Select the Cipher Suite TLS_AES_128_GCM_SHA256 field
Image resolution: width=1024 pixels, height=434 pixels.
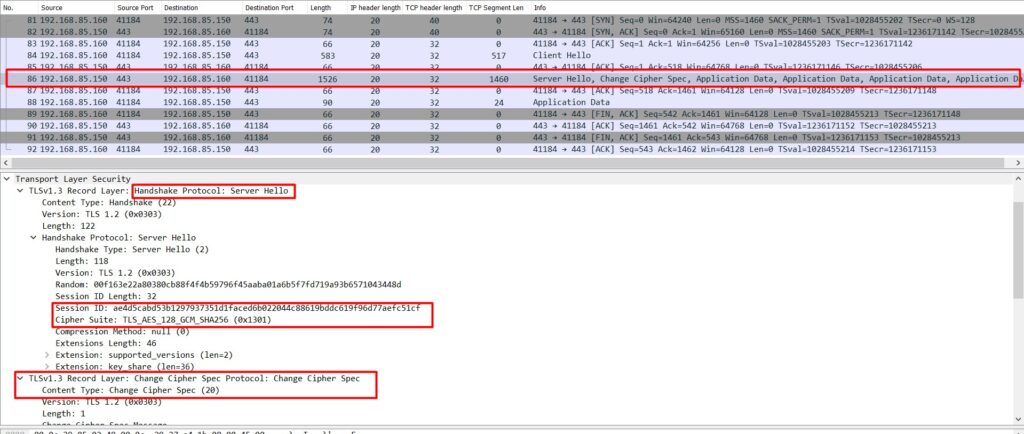[163, 320]
